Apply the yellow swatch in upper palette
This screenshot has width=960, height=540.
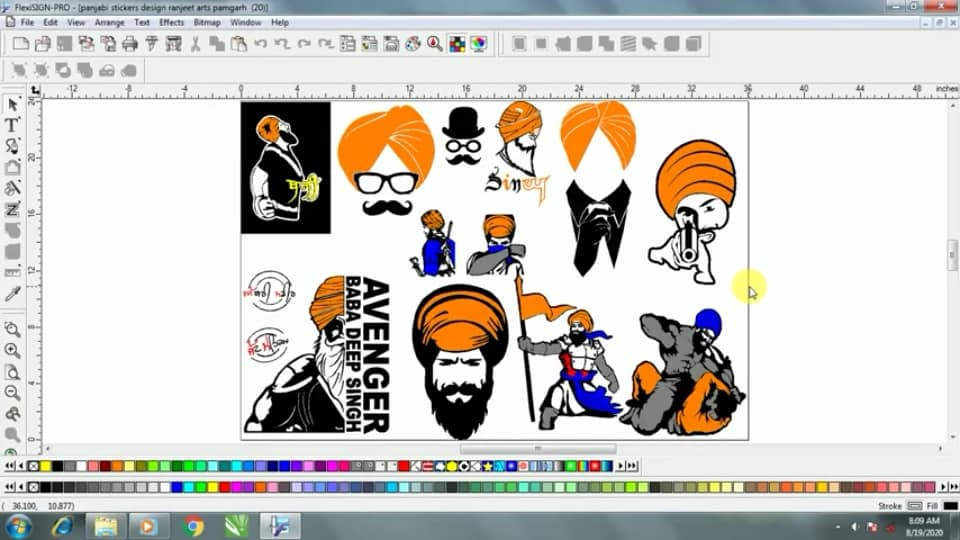45,467
